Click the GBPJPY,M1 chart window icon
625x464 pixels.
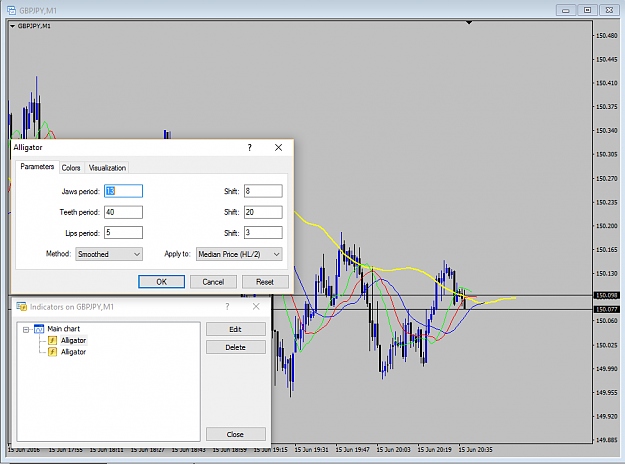click(x=12, y=10)
